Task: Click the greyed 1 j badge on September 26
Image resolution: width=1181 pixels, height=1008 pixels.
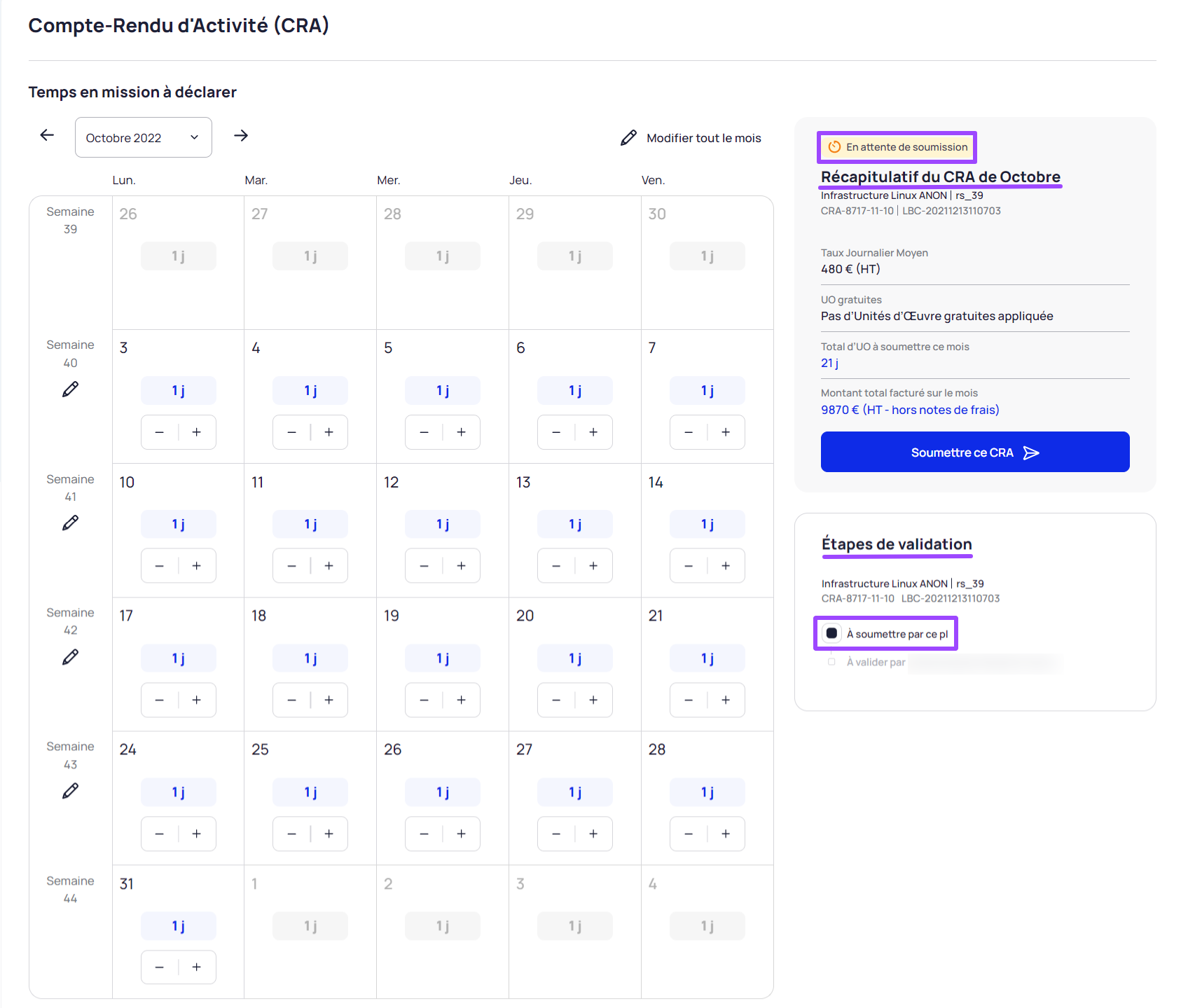Action: click(x=179, y=256)
